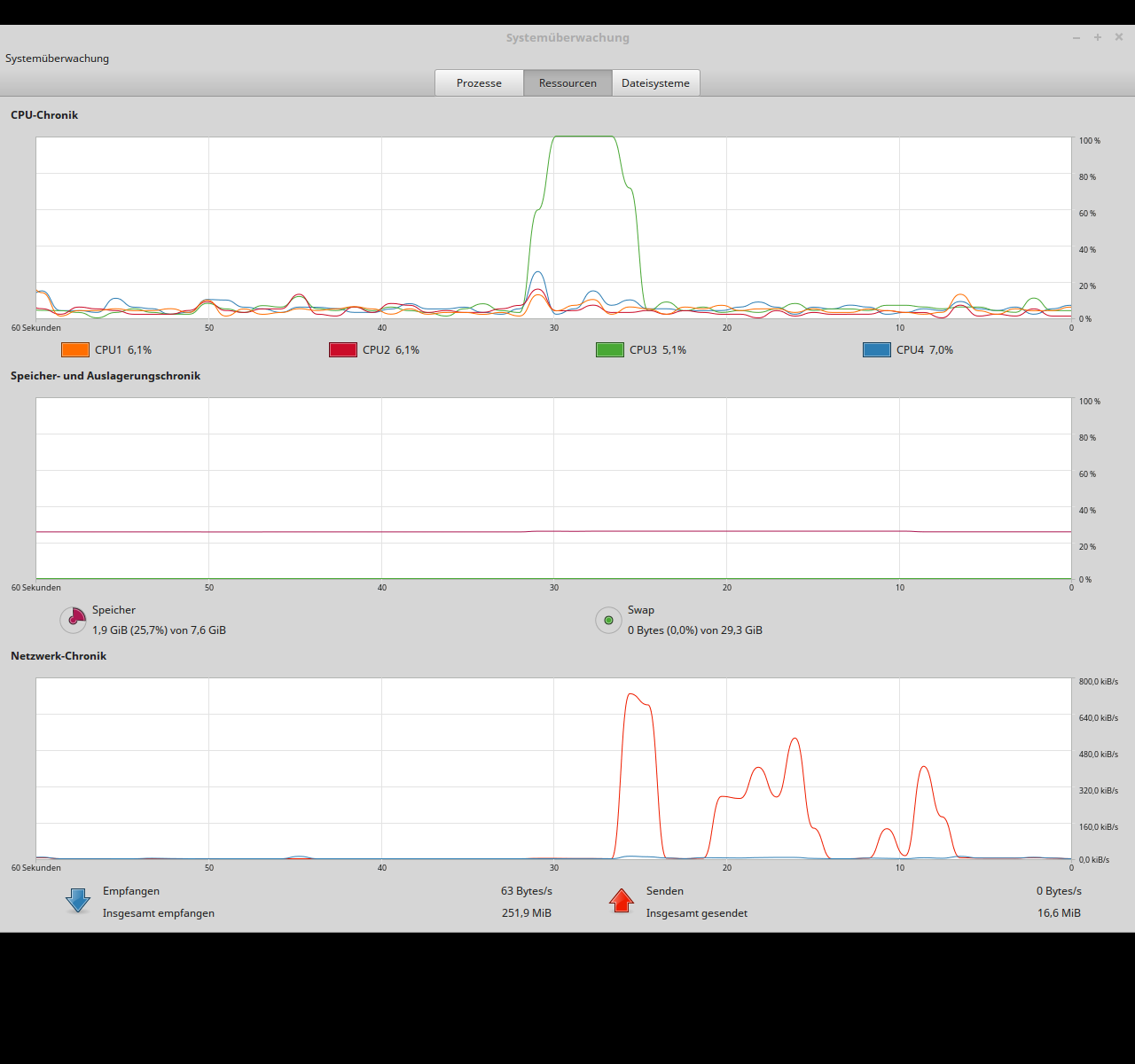Click the '1,9 GiB (25,7%) von 7,6 GiB' text

pos(159,630)
